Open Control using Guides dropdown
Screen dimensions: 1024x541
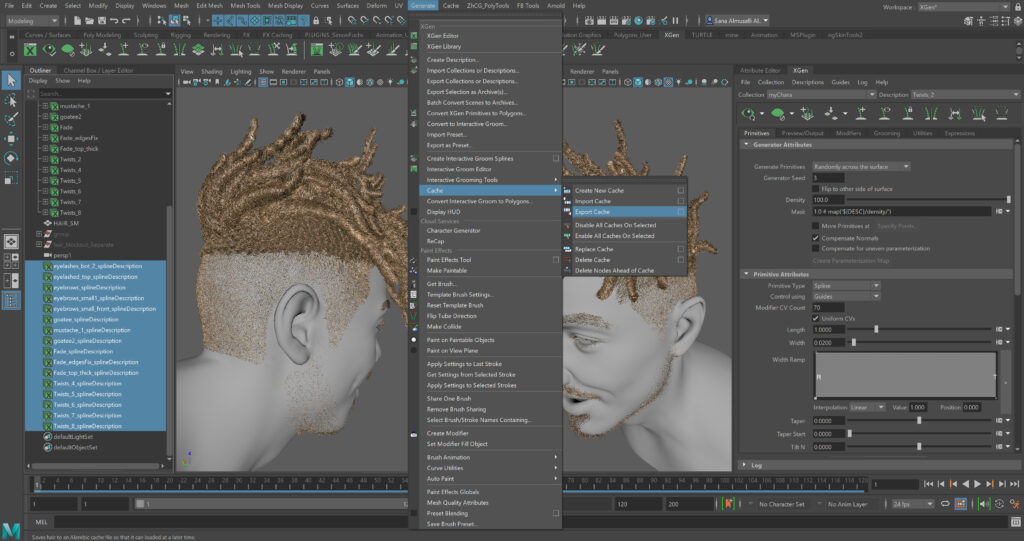coord(846,296)
